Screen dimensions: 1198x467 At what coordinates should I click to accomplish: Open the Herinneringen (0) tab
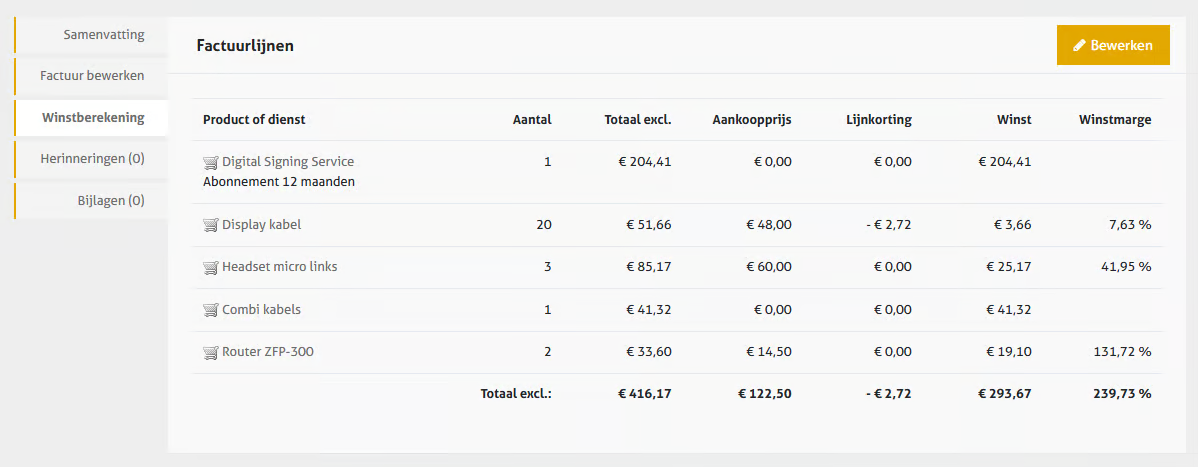click(92, 159)
